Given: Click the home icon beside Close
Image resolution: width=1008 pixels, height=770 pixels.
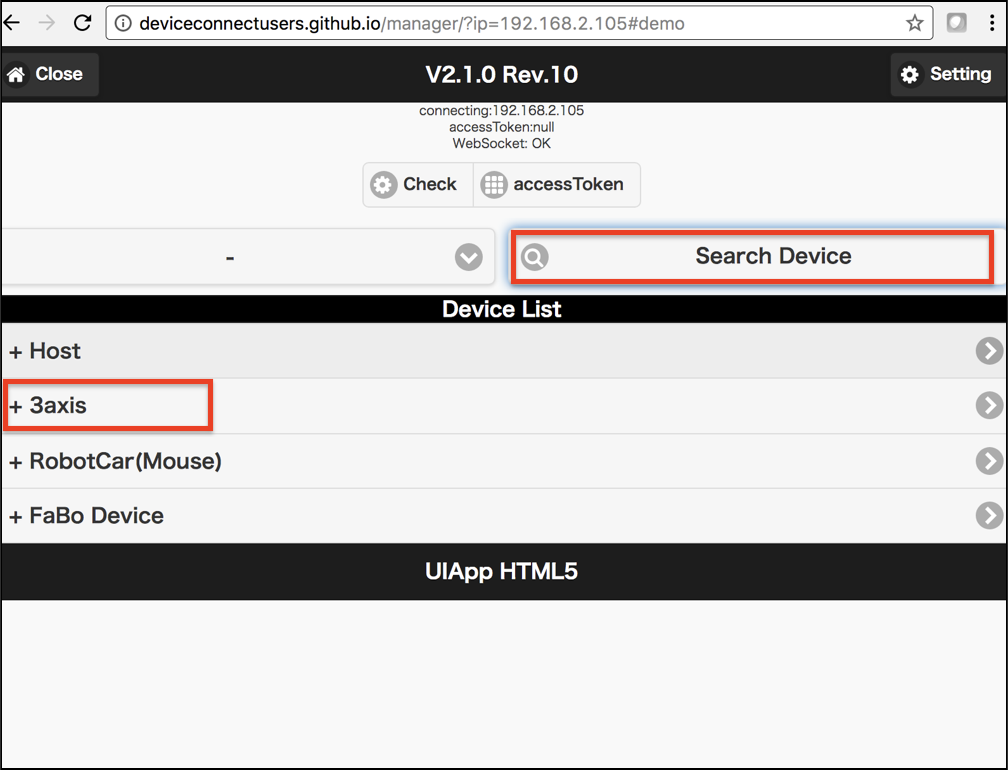Looking at the screenshot, I should 16,74.
